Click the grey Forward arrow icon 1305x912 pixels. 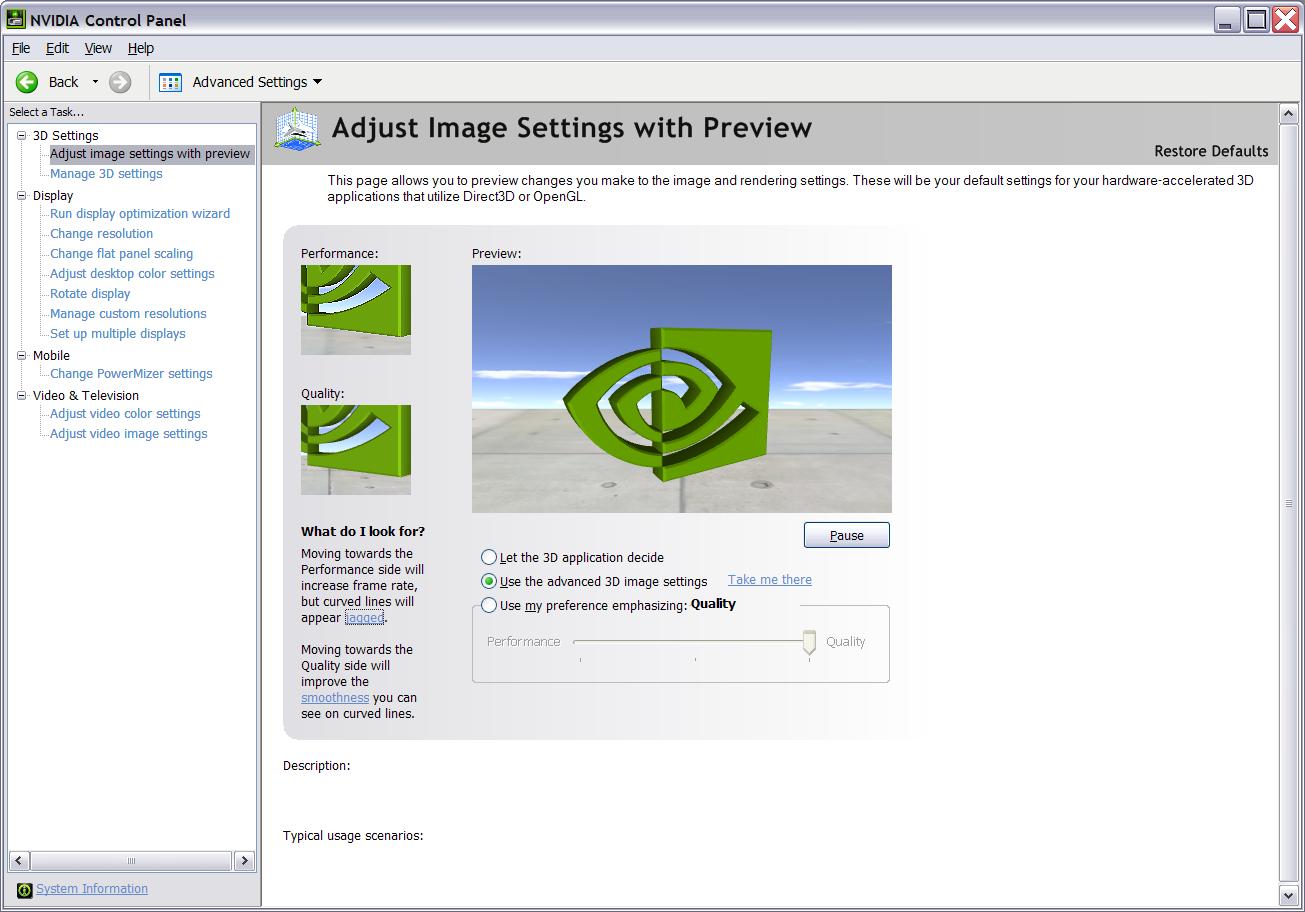coord(120,82)
